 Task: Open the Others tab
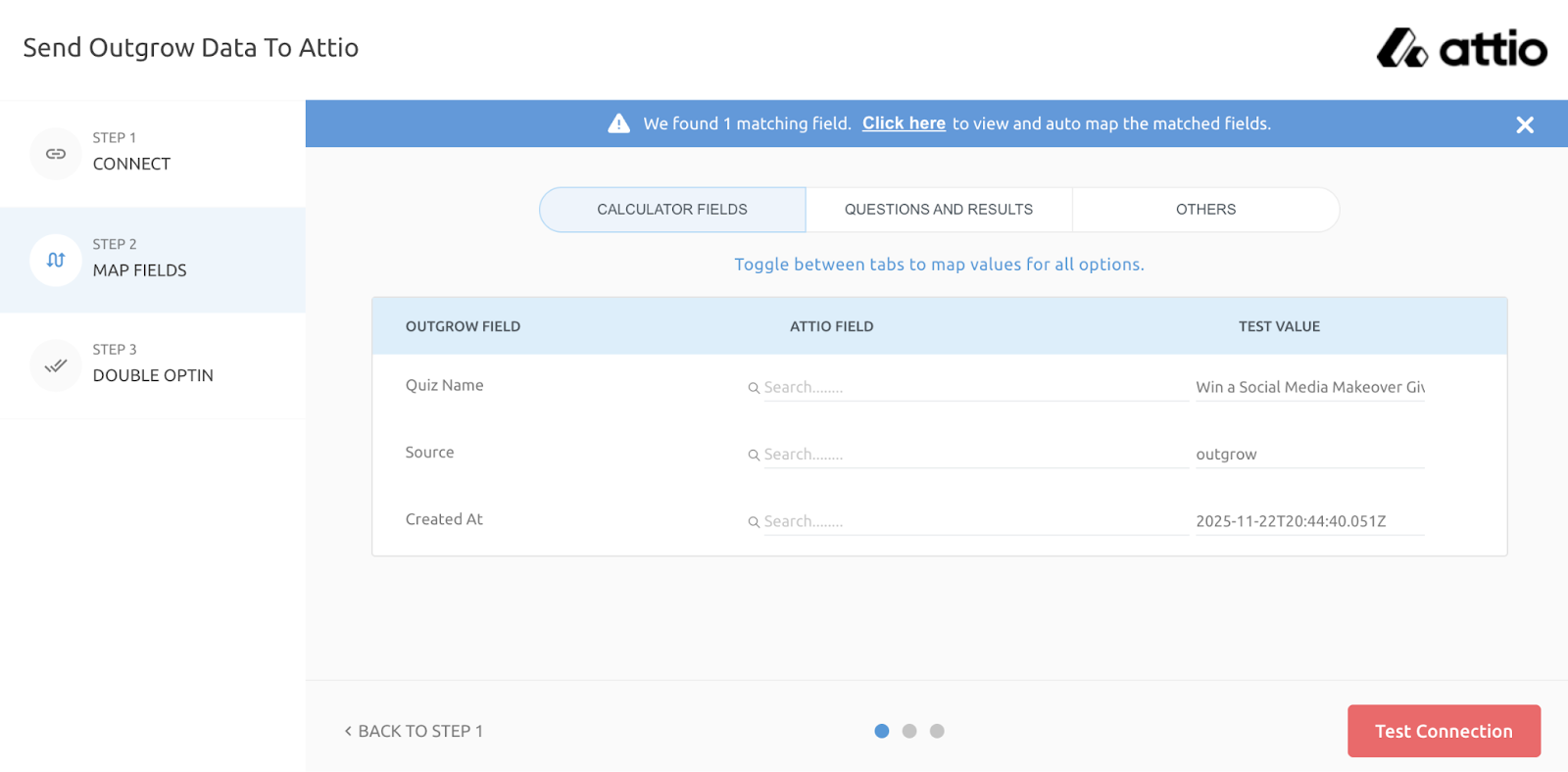pos(1204,210)
